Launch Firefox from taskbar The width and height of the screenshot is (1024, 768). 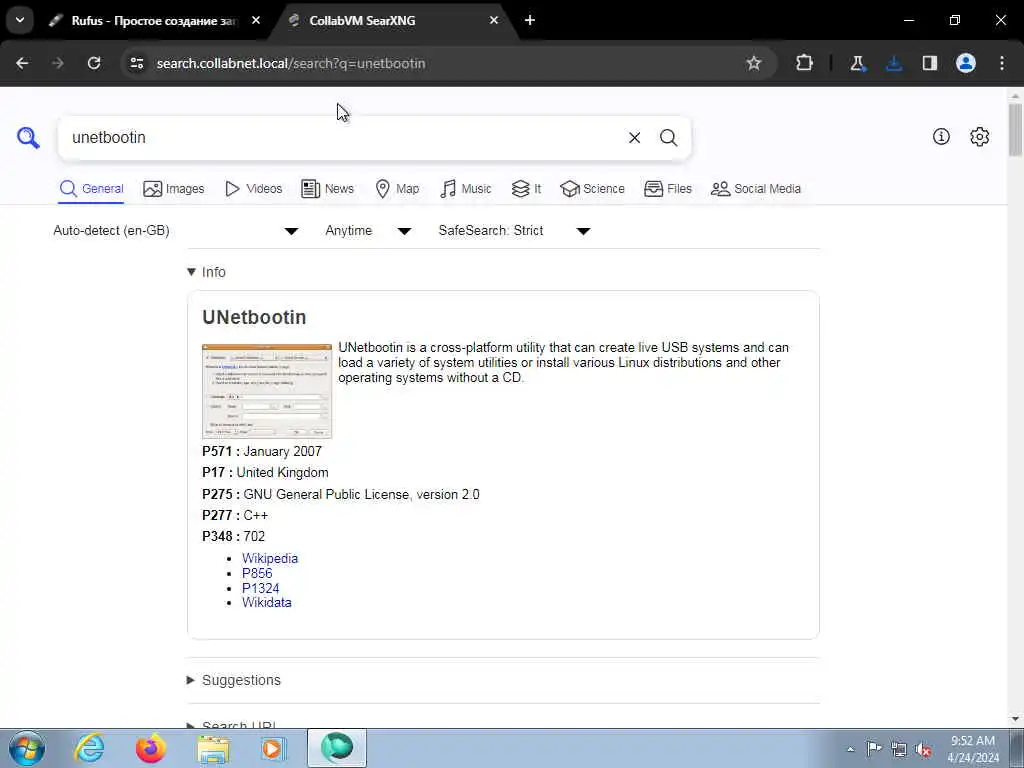coord(151,748)
